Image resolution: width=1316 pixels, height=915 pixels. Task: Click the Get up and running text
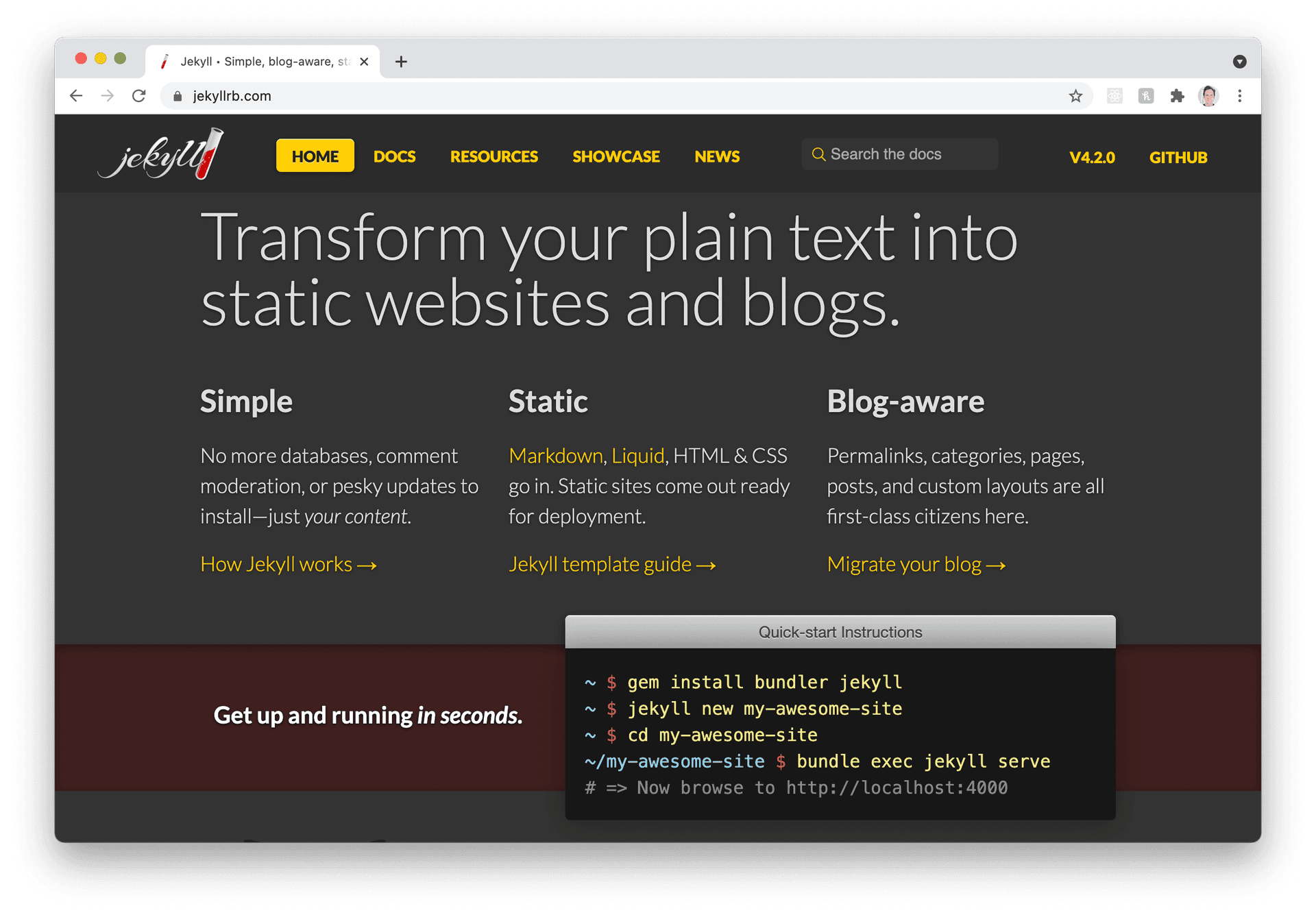click(x=368, y=715)
